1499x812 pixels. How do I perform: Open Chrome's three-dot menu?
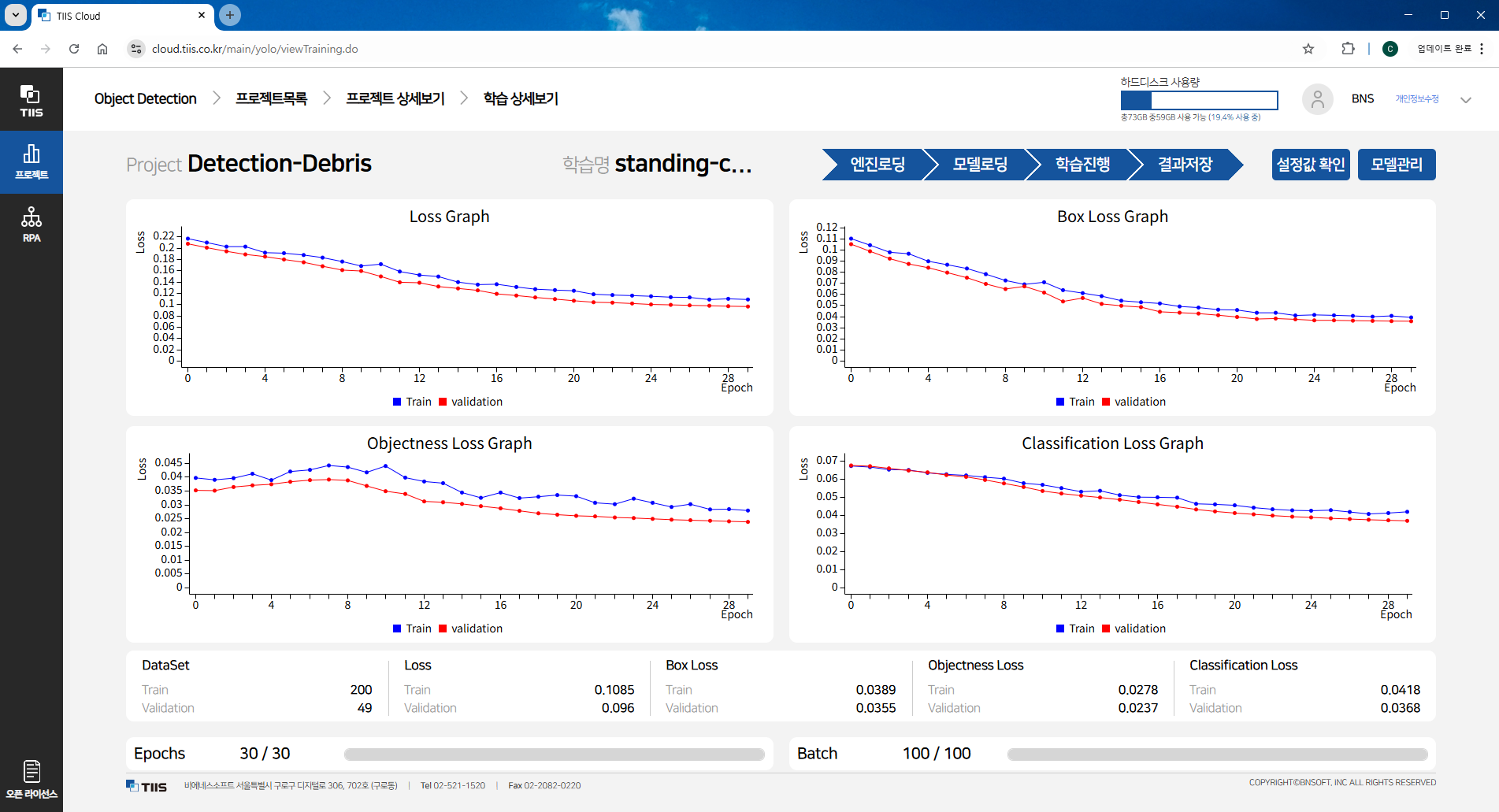point(1482,49)
